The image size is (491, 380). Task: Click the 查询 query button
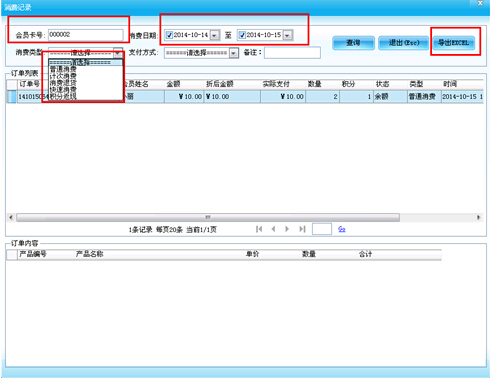(x=353, y=43)
